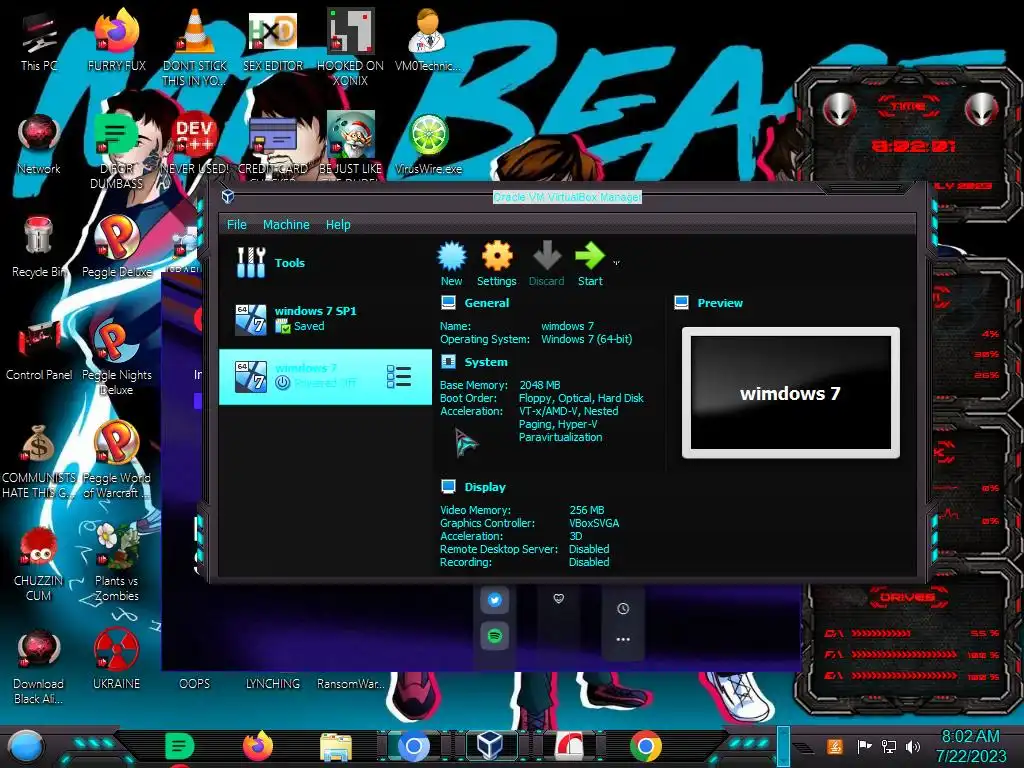Screen dimensions: 1024x768
Task: Click the volume speaker tray icon
Action: 913,746
